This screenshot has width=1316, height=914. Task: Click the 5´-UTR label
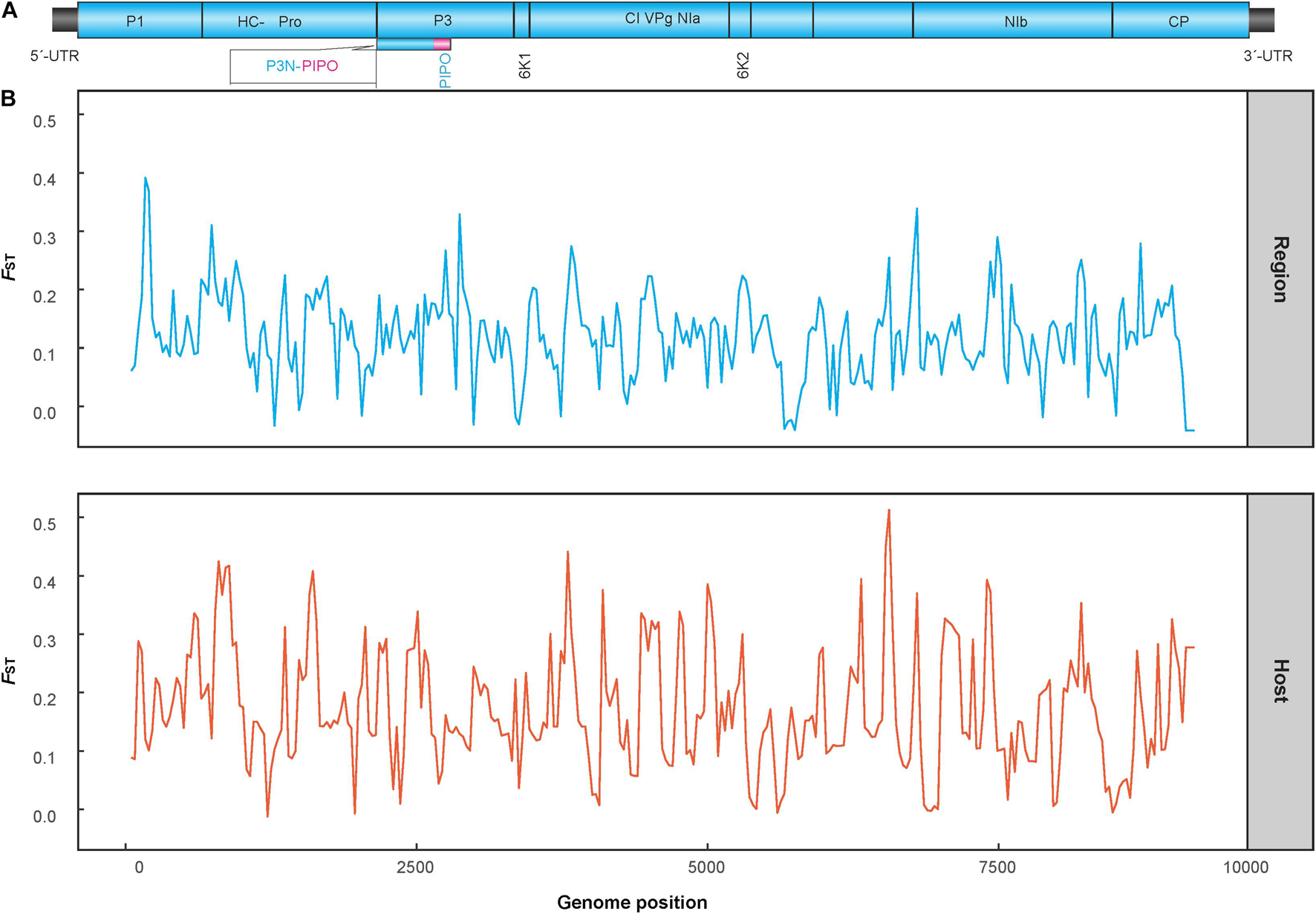[x=54, y=56]
